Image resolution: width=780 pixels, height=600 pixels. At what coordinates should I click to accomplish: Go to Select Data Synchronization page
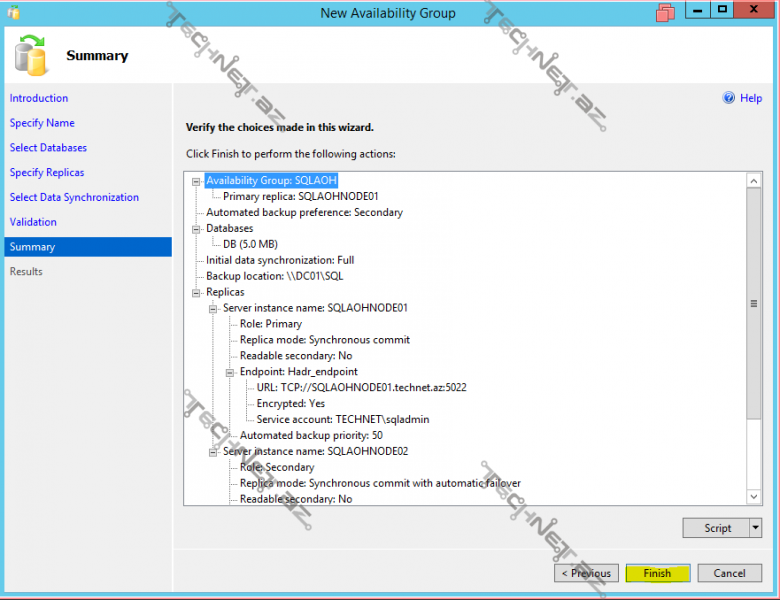tap(74, 197)
